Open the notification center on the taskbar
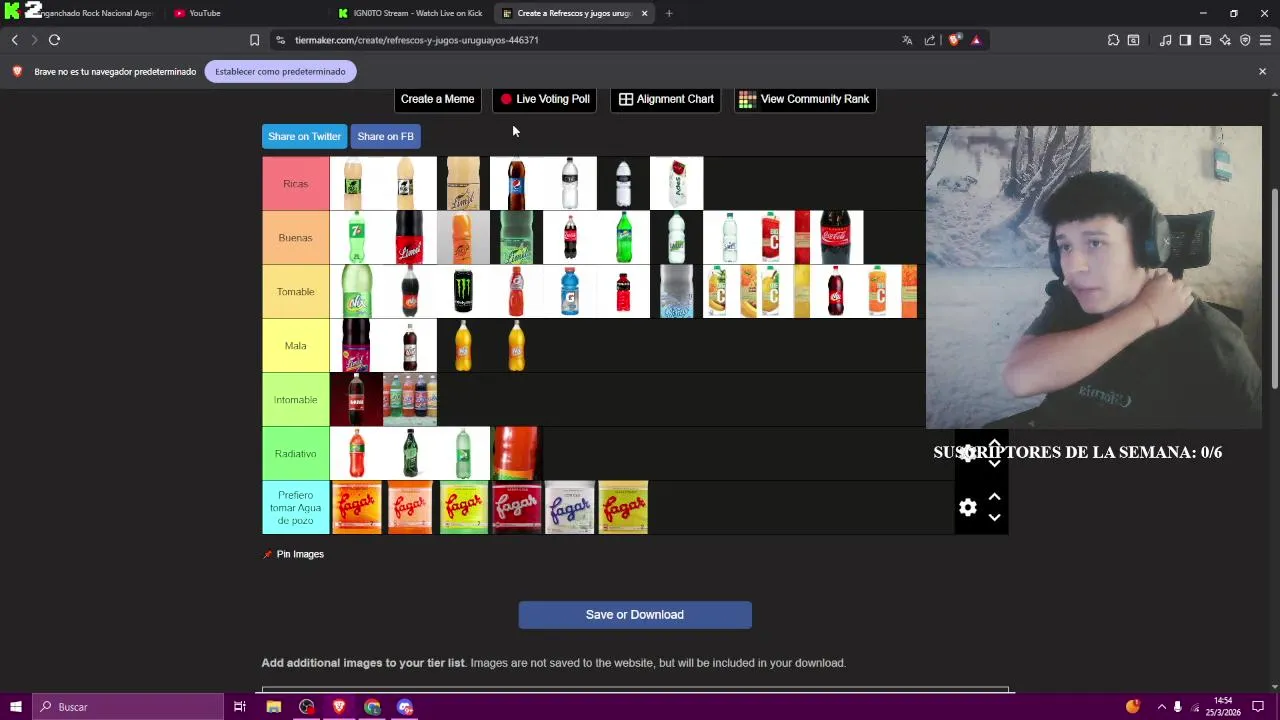 (x=1258, y=707)
